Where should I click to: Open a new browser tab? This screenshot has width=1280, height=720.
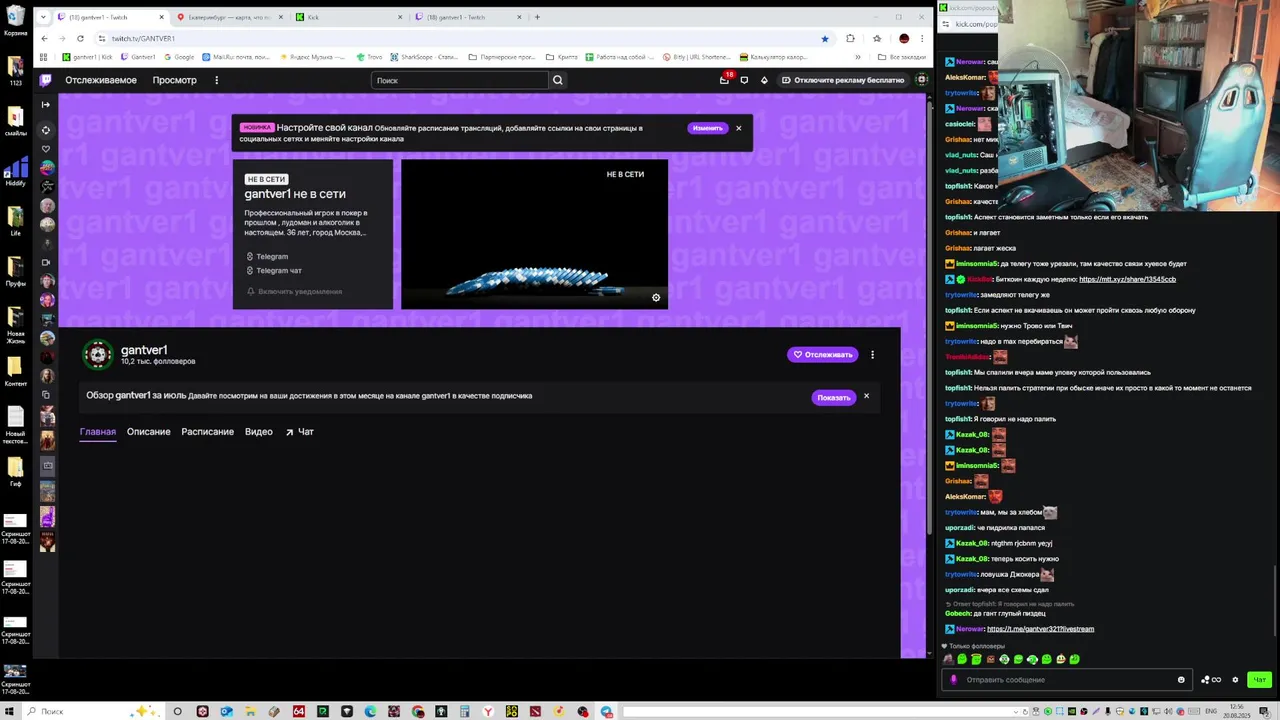537,17
